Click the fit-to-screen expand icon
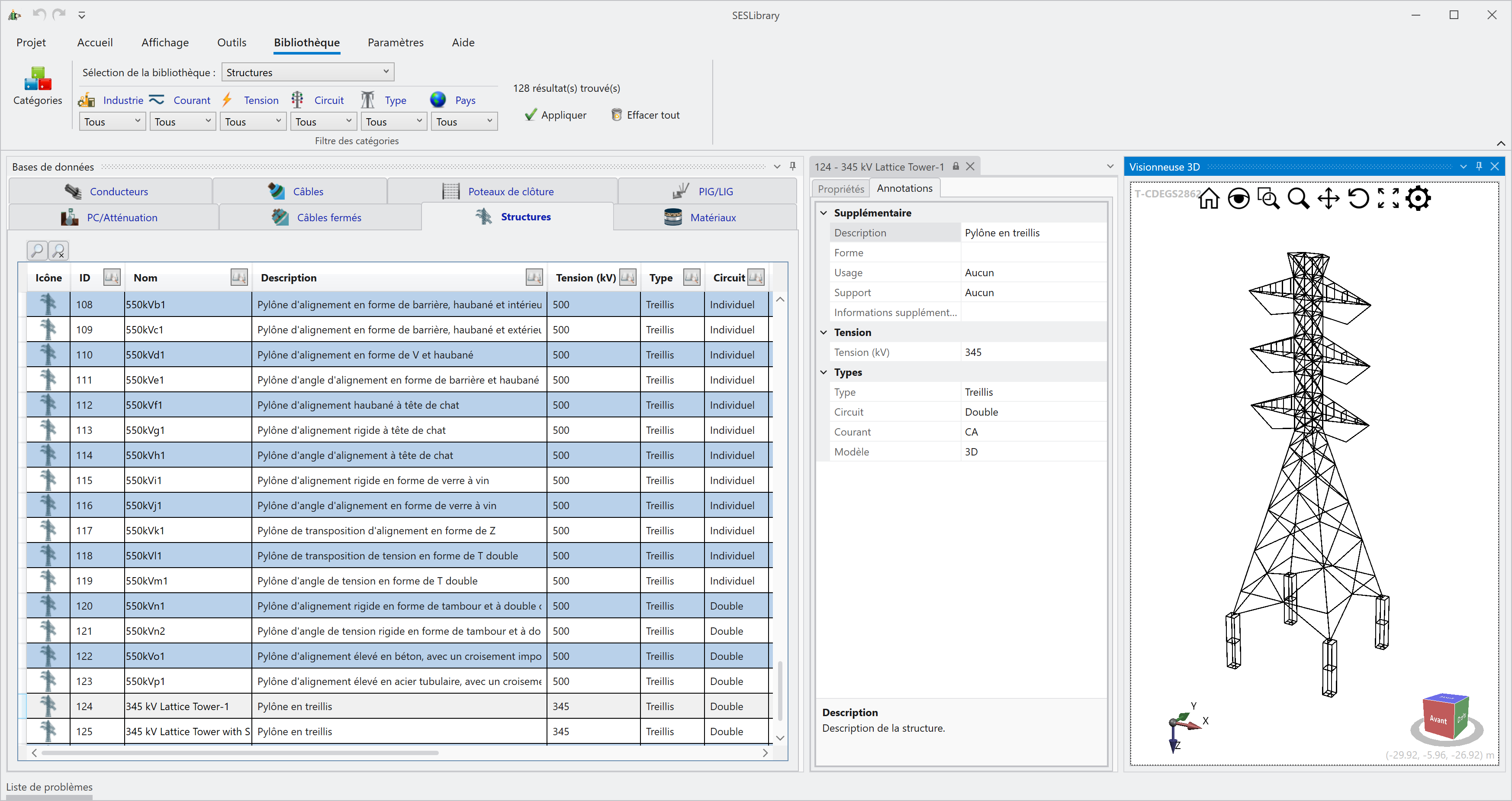This screenshot has height=801, width=1512. click(1388, 198)
